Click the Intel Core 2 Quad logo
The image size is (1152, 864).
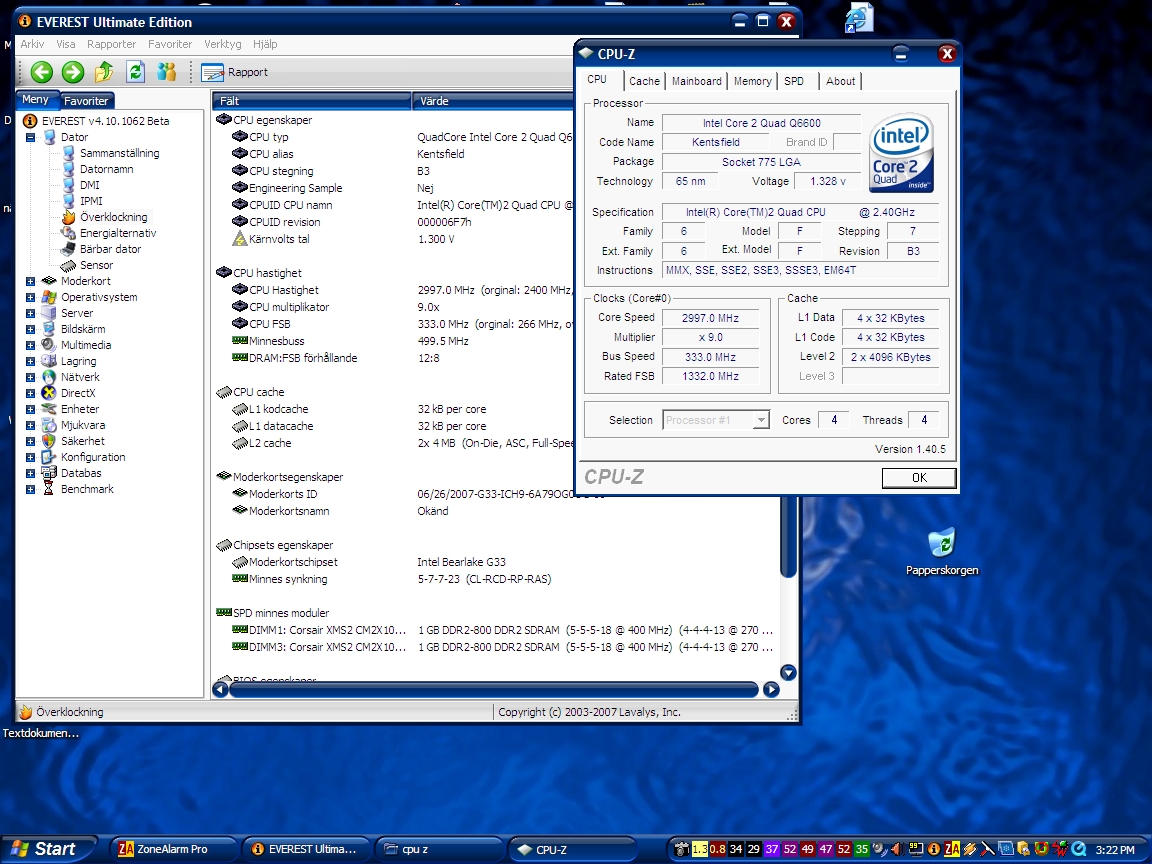coord(901,153)
